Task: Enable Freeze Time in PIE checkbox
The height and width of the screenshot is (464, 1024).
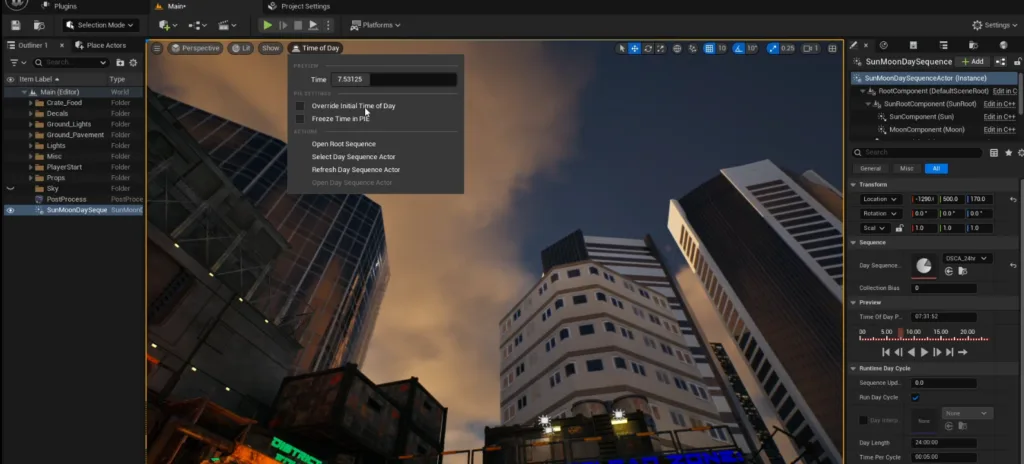Action: tap(300, 119)
